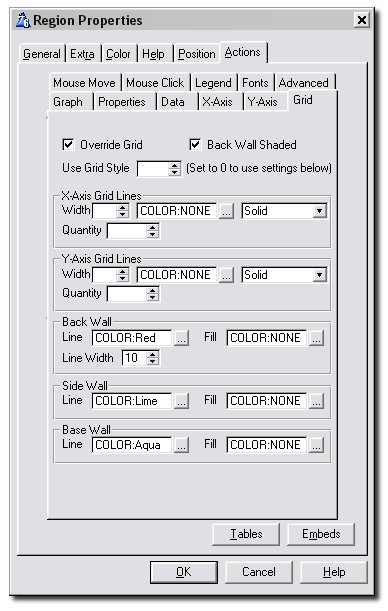Open the Mouse Move sub-tab

point(85,83)
